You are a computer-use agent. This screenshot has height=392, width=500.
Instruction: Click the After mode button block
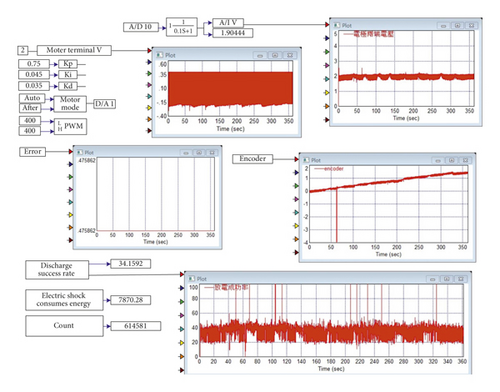(x=30, y=108)
